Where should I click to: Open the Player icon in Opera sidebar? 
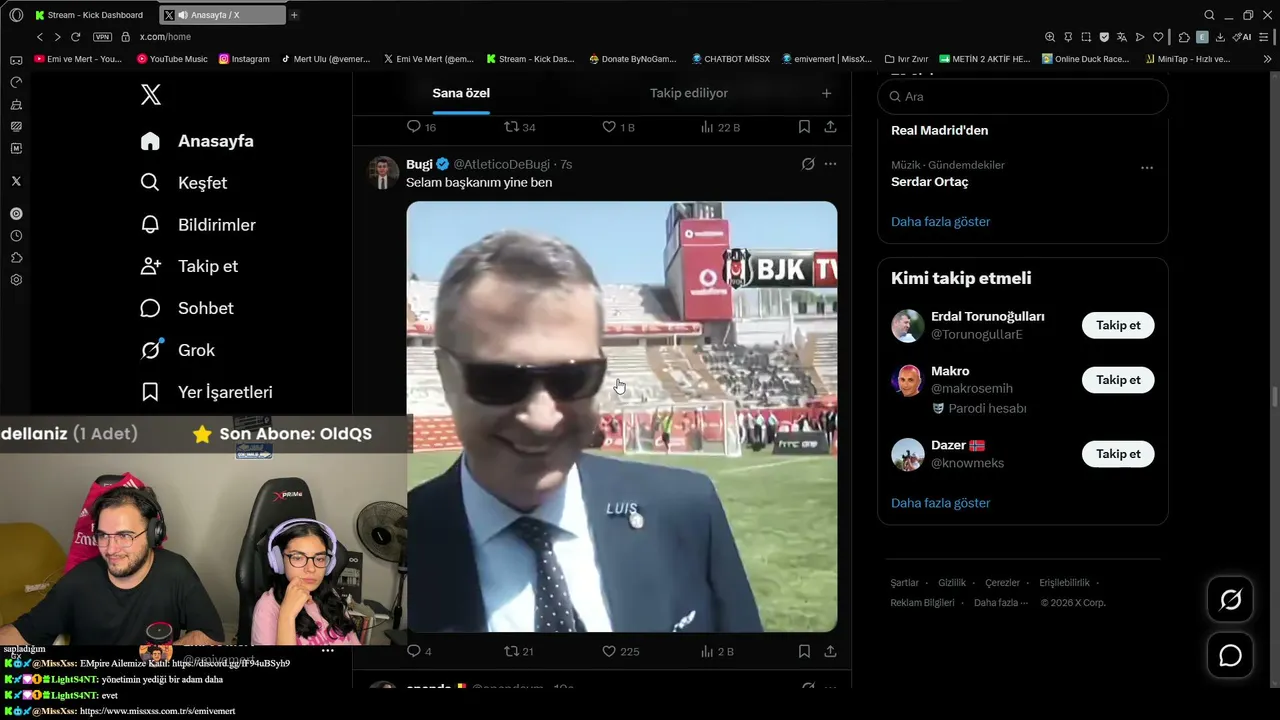[16, 213]
